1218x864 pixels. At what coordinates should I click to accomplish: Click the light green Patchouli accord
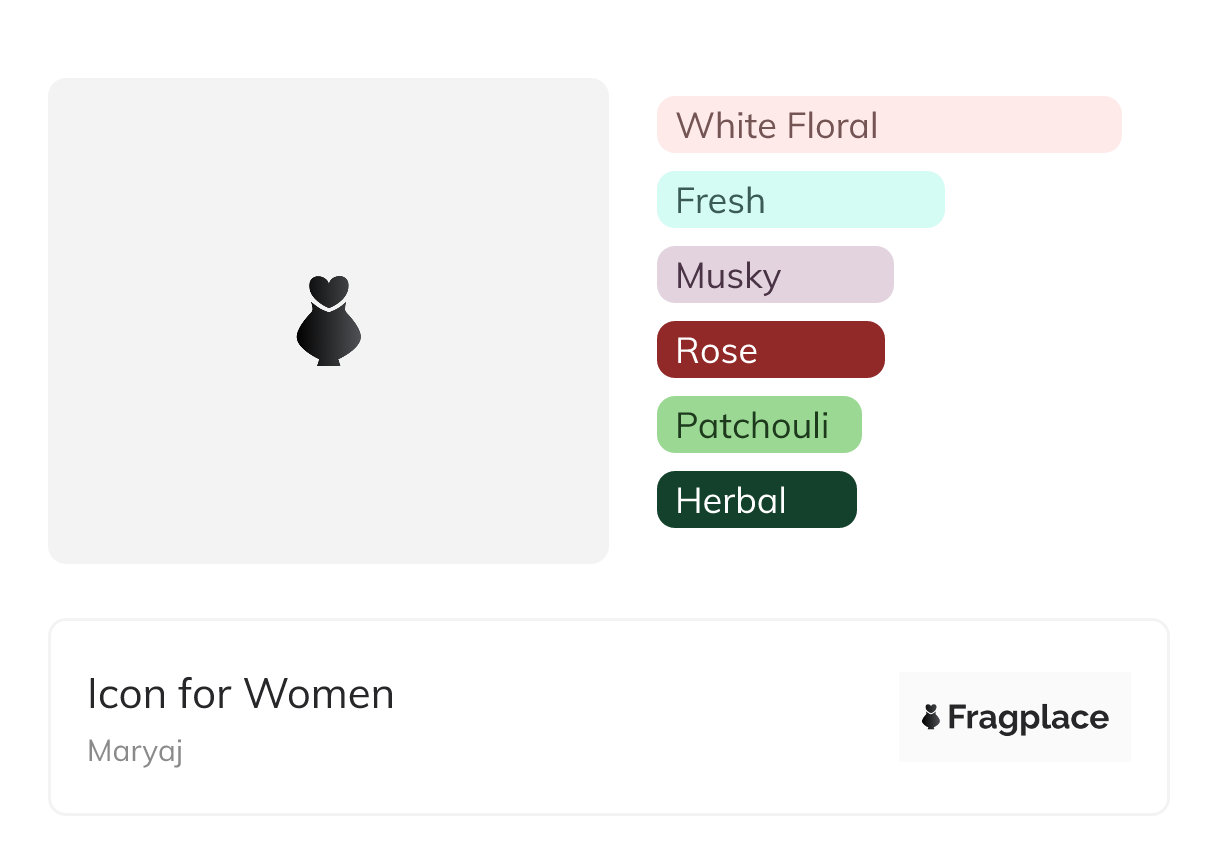click(x=758, y=425)
